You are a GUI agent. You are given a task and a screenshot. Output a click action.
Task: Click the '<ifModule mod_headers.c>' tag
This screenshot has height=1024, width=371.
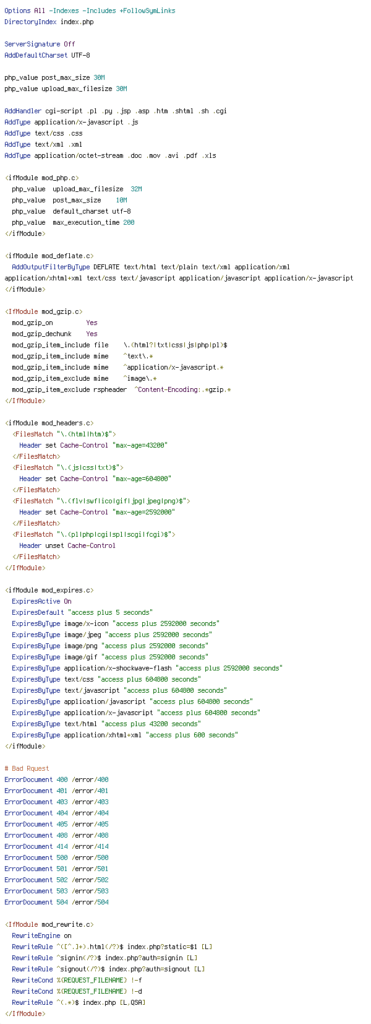pyautogui.click(x=49, y=423)
